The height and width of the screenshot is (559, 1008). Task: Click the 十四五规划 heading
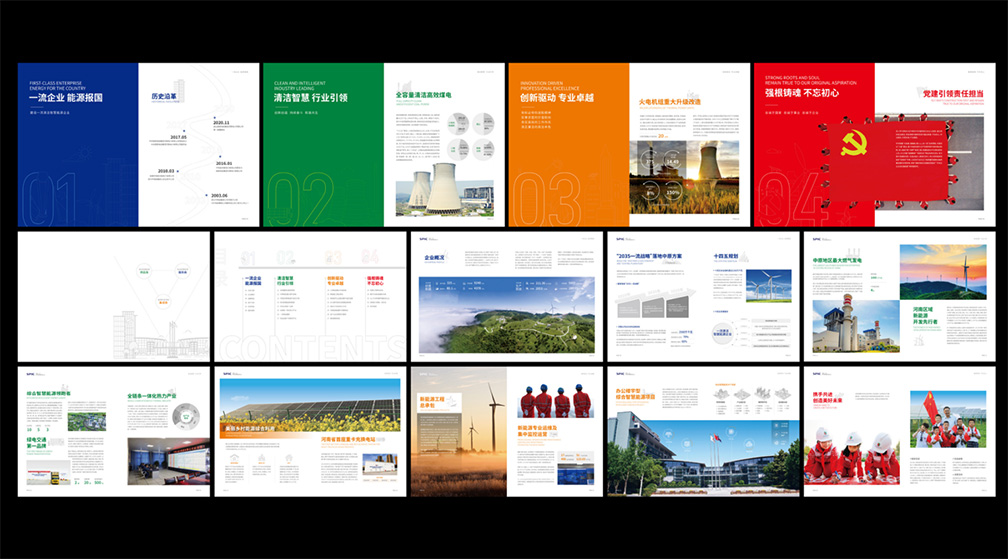pyautogui.click(x=726, y=256)
